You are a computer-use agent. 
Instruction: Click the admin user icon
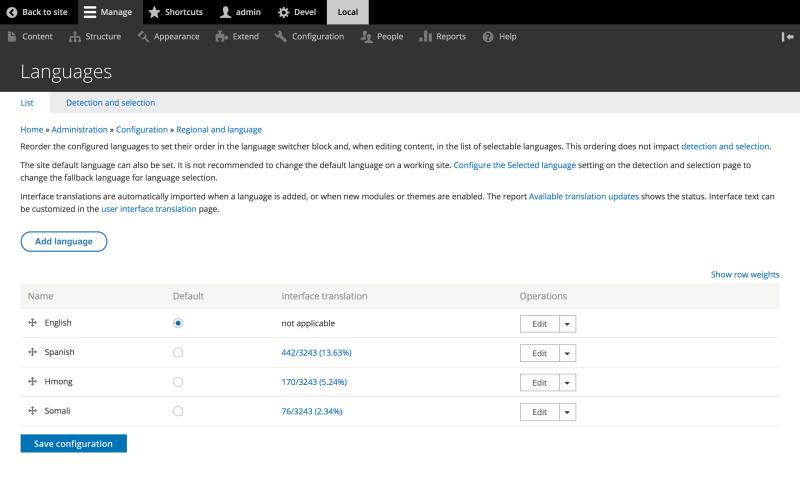226,12
